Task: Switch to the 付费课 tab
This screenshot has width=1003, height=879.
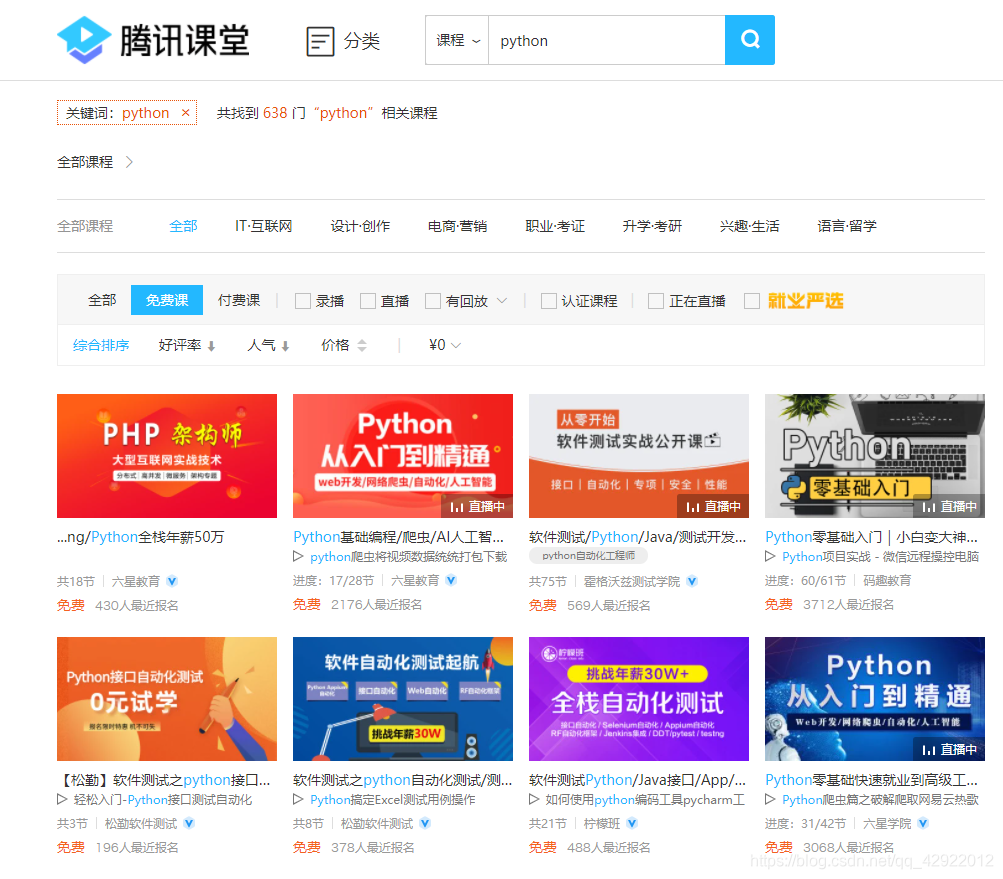Action: pyautogui.click(x=239, y=300)
